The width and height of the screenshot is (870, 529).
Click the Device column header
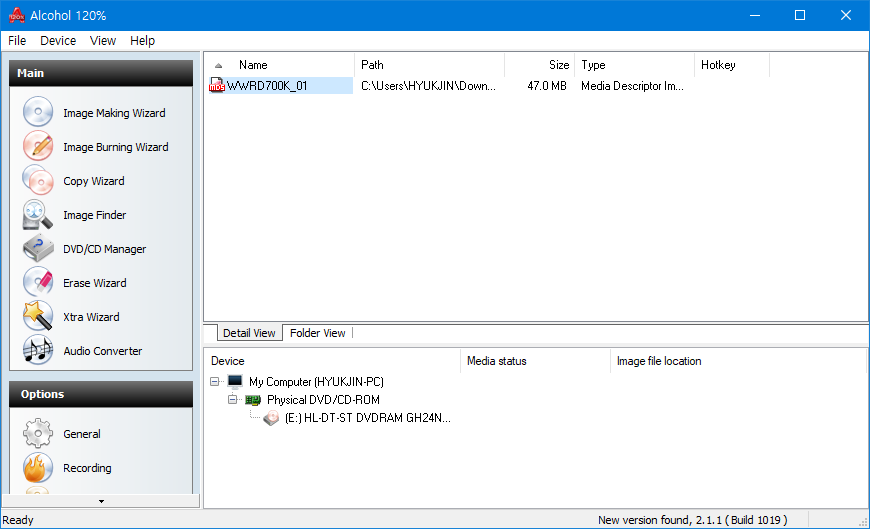pyautogui.click(x=332, y=361)
